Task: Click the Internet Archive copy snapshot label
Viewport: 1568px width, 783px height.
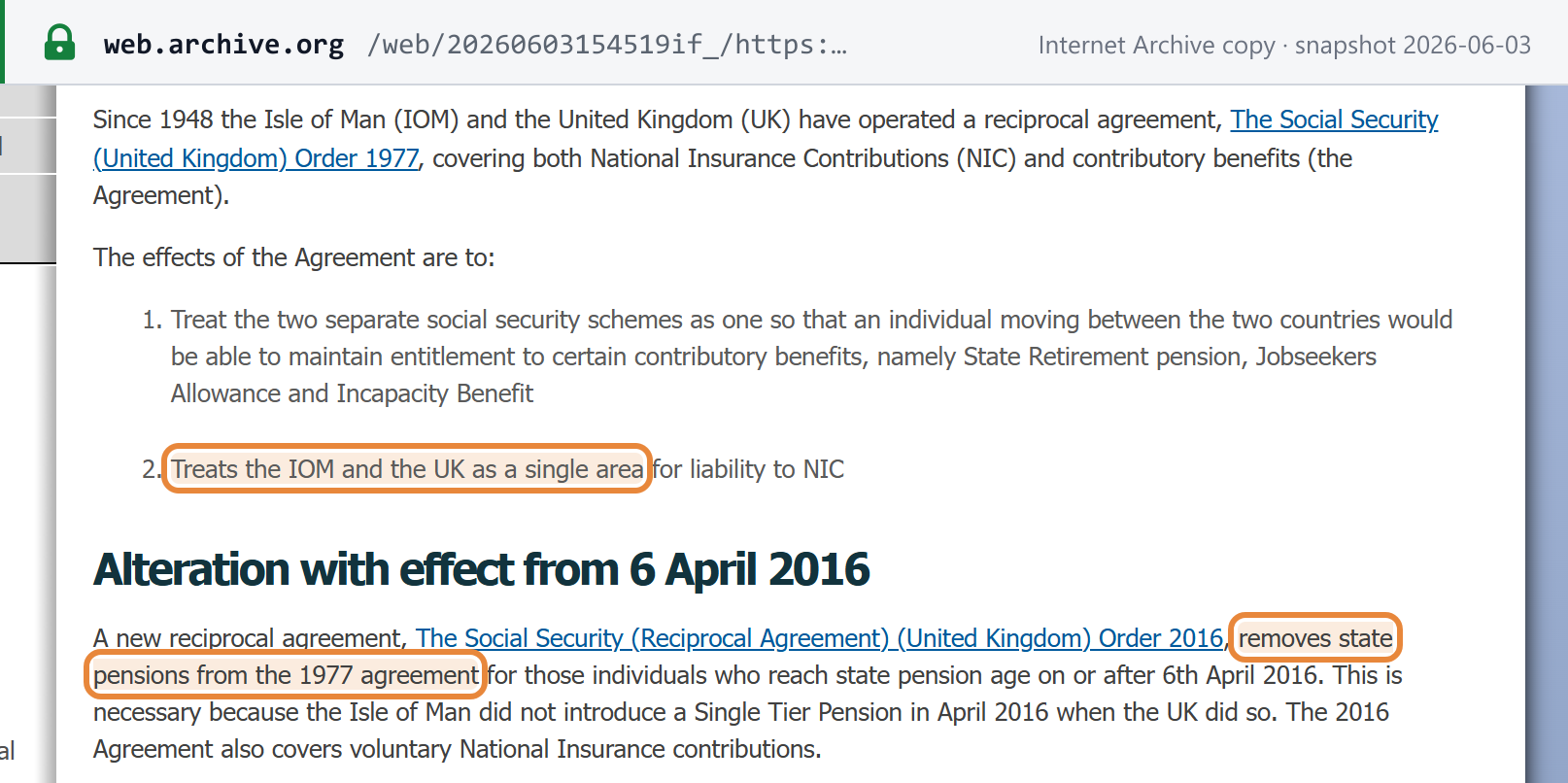Action: [1284, 46]
